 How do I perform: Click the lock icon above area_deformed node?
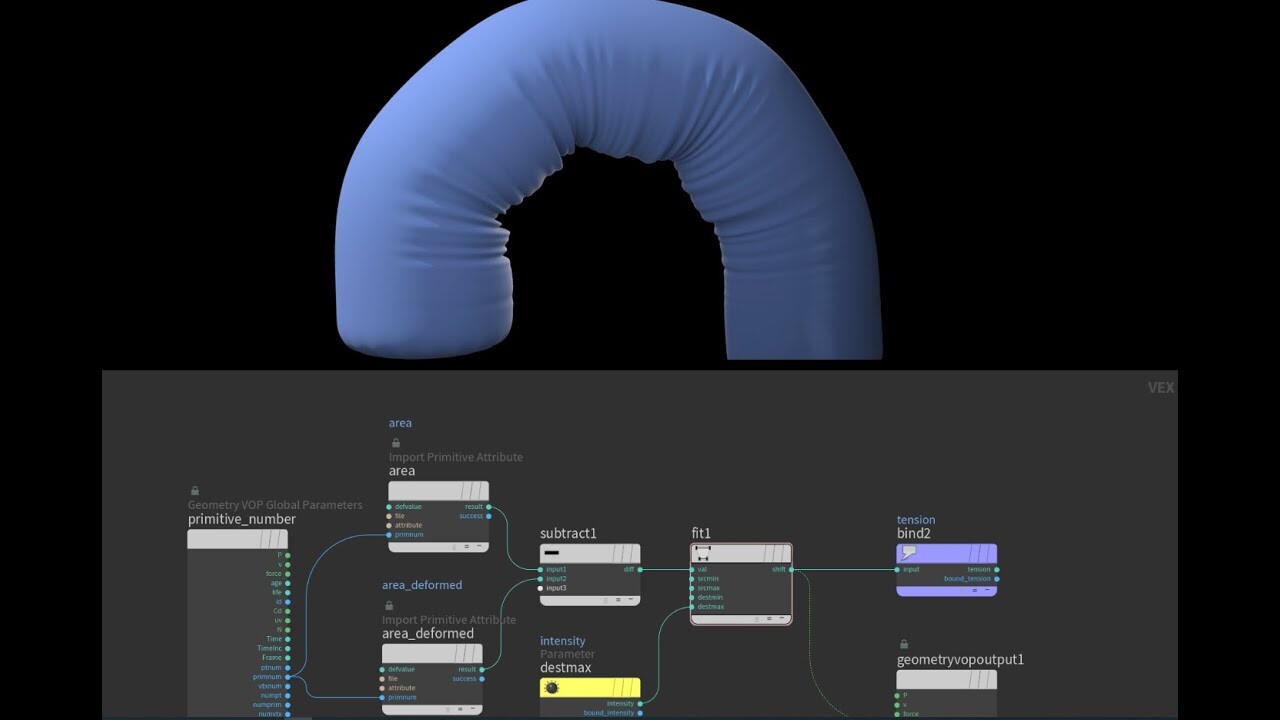[x=387, y=604]
